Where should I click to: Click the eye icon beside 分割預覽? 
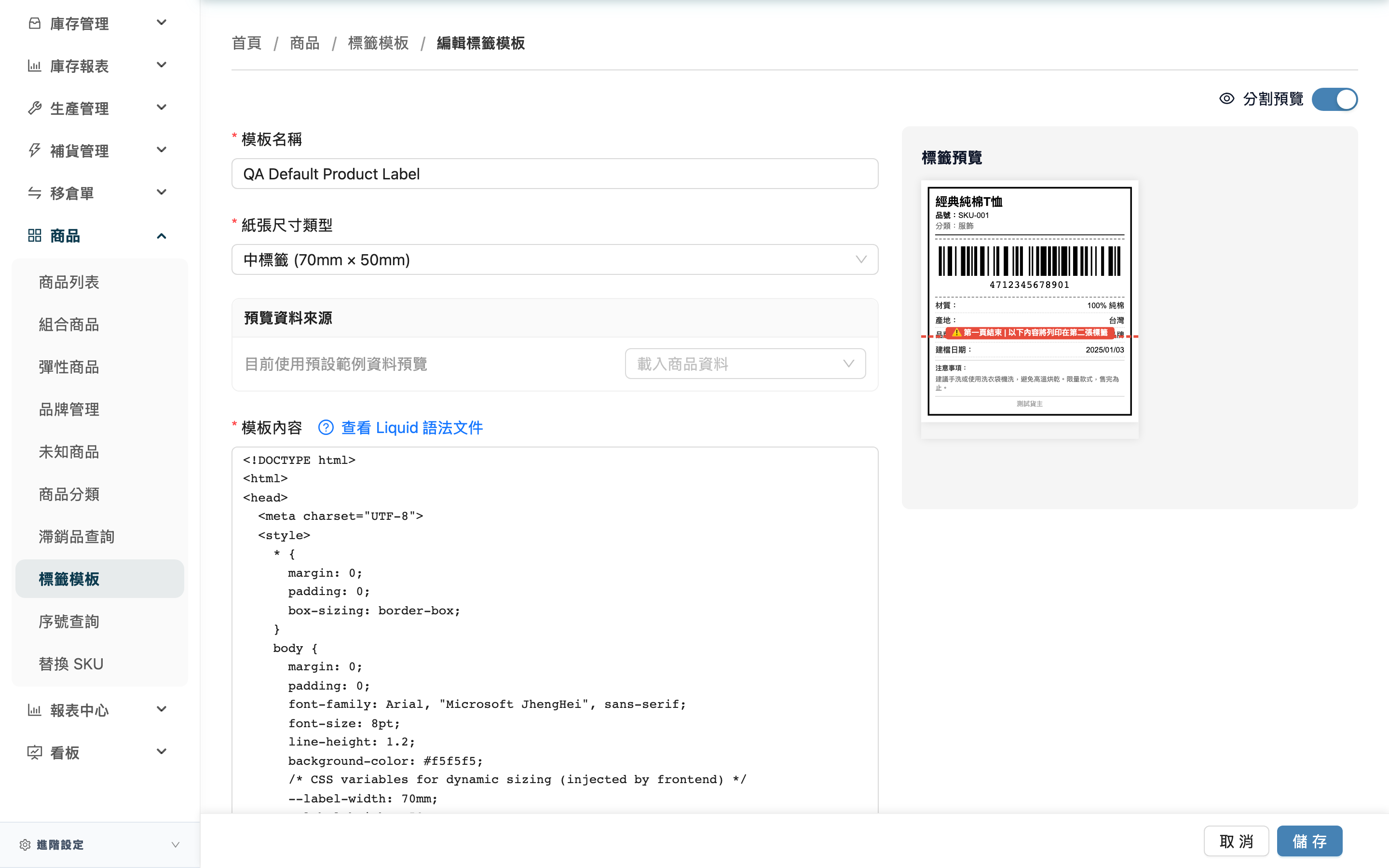[1226, 99]
